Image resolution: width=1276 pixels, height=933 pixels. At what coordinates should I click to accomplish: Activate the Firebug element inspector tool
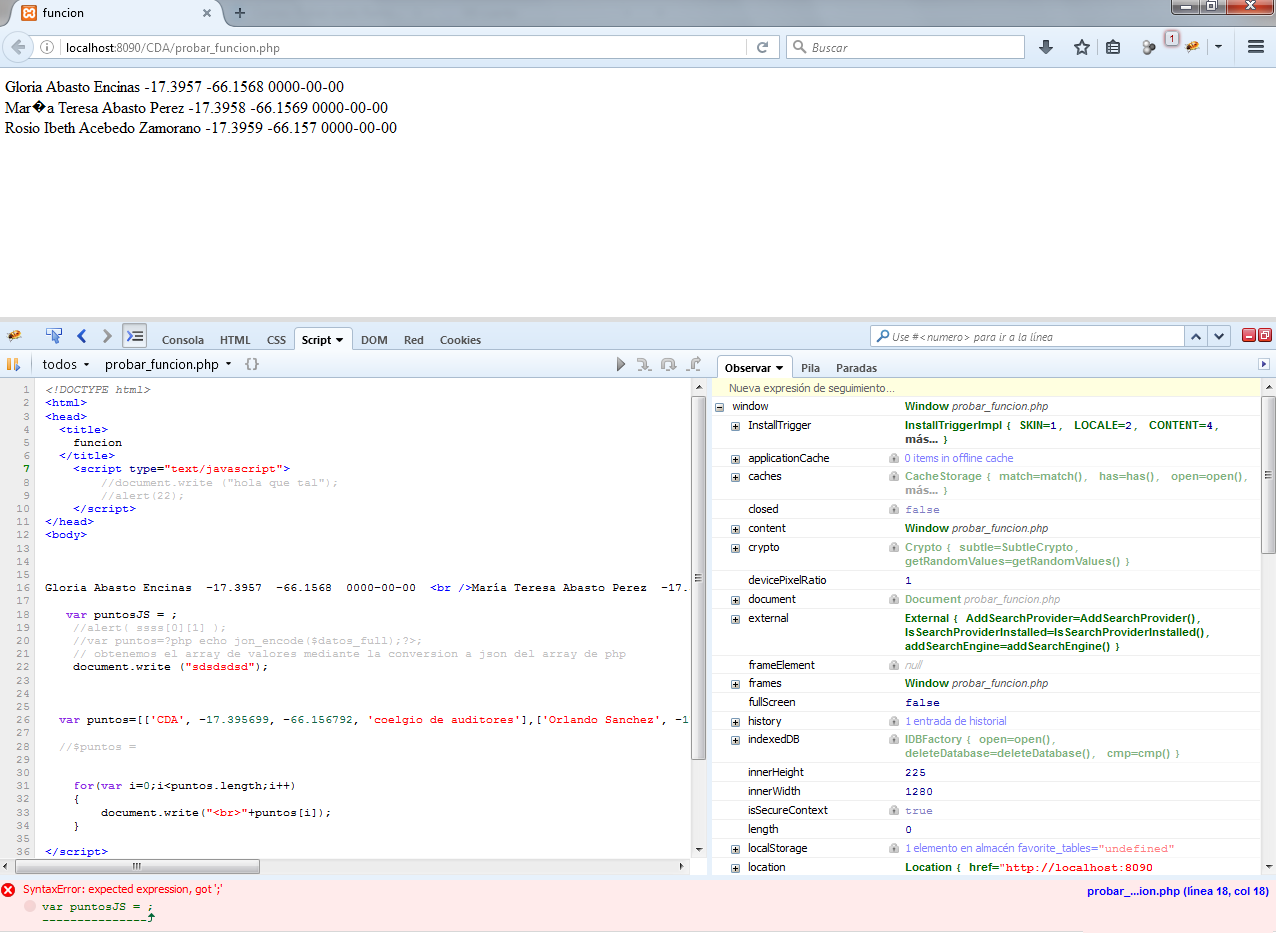tap(54, 336)
